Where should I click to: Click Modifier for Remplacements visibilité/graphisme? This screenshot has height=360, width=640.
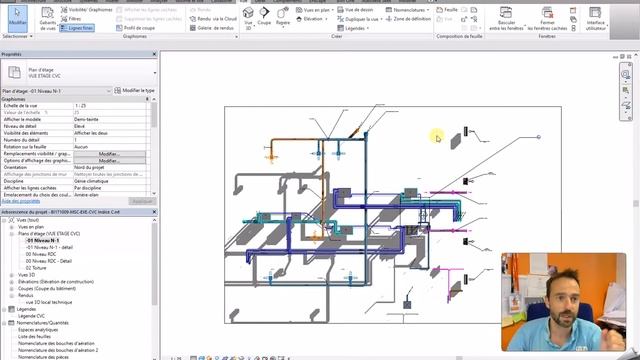109,154
